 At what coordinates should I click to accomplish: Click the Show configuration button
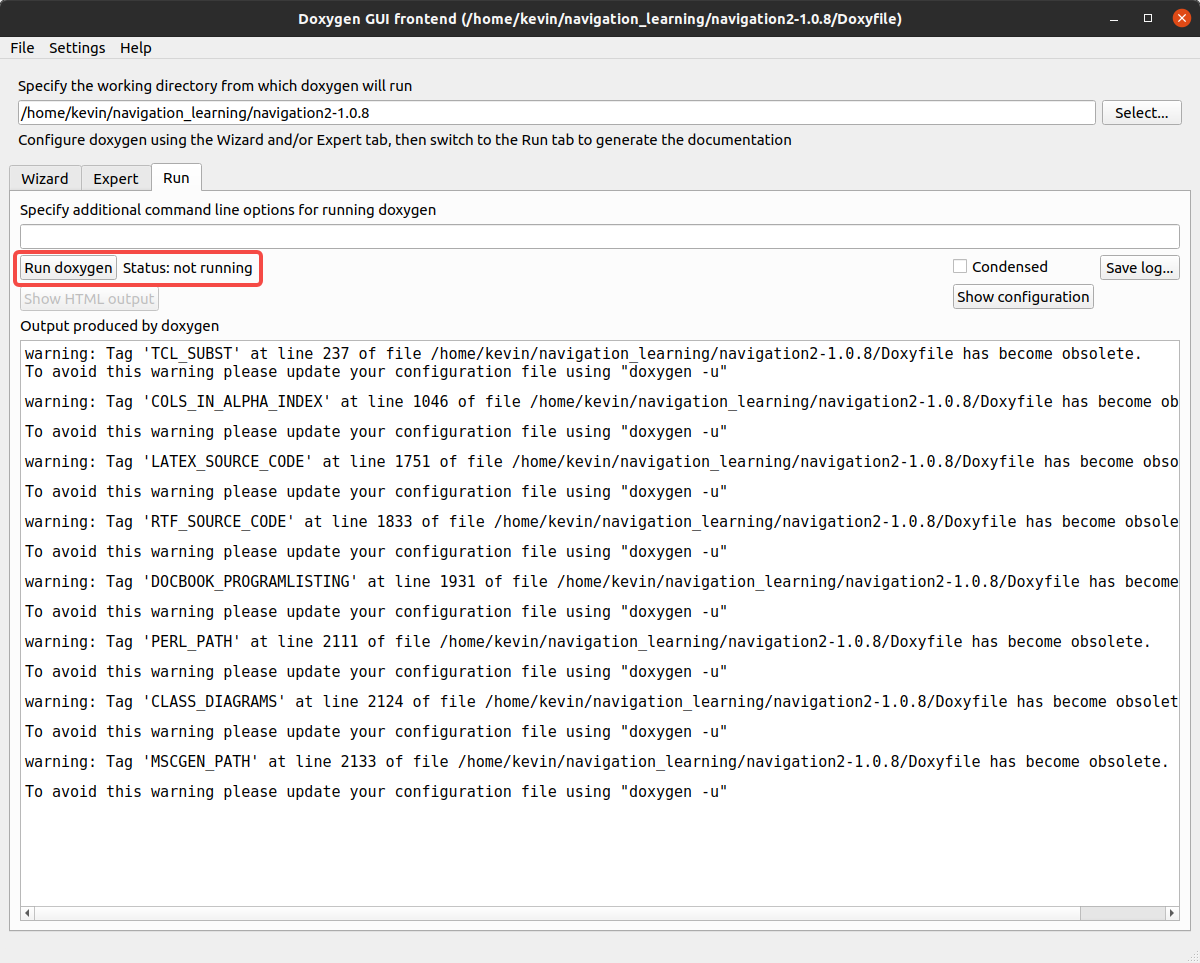click(1023, 297)
